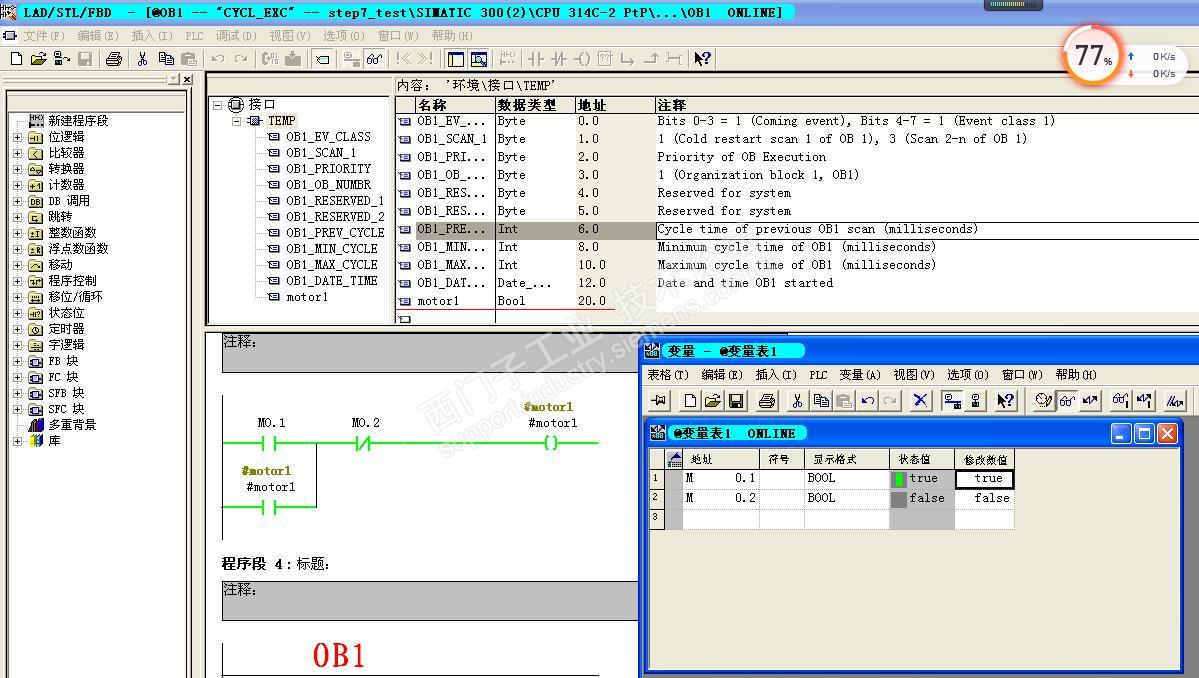
Task: Click the Save icon in variable table toolbar
Action: pos(736,401)
